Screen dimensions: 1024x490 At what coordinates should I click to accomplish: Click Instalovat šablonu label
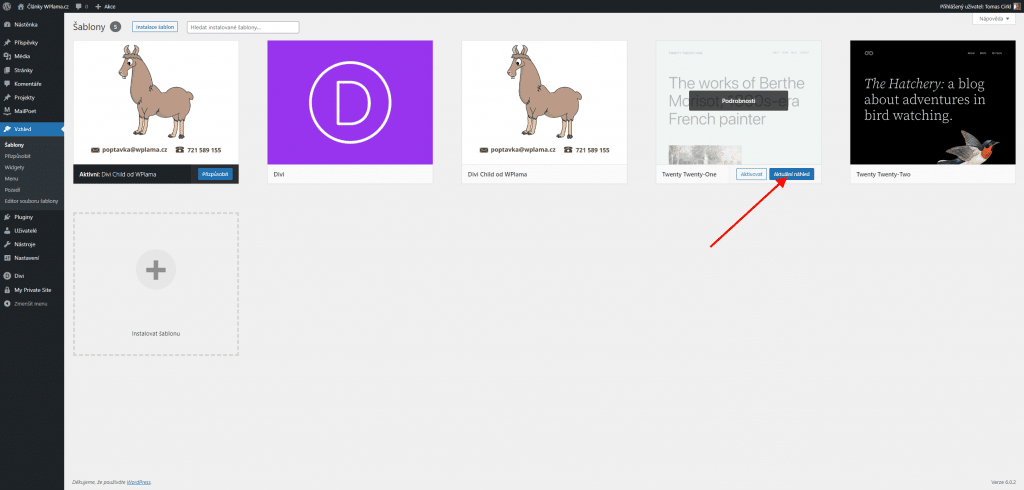pyautogui.click(x=155, y=333)
